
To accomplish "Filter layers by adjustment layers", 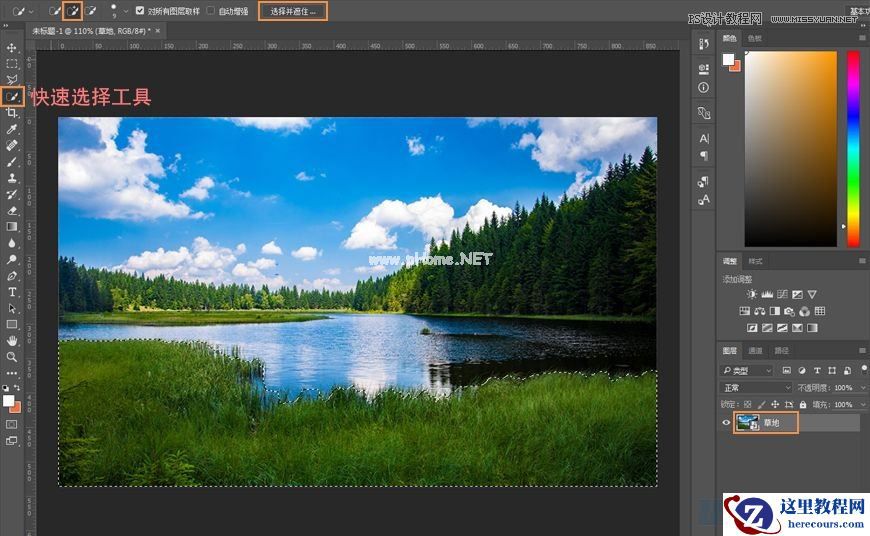I will click(x=802, y=370).
